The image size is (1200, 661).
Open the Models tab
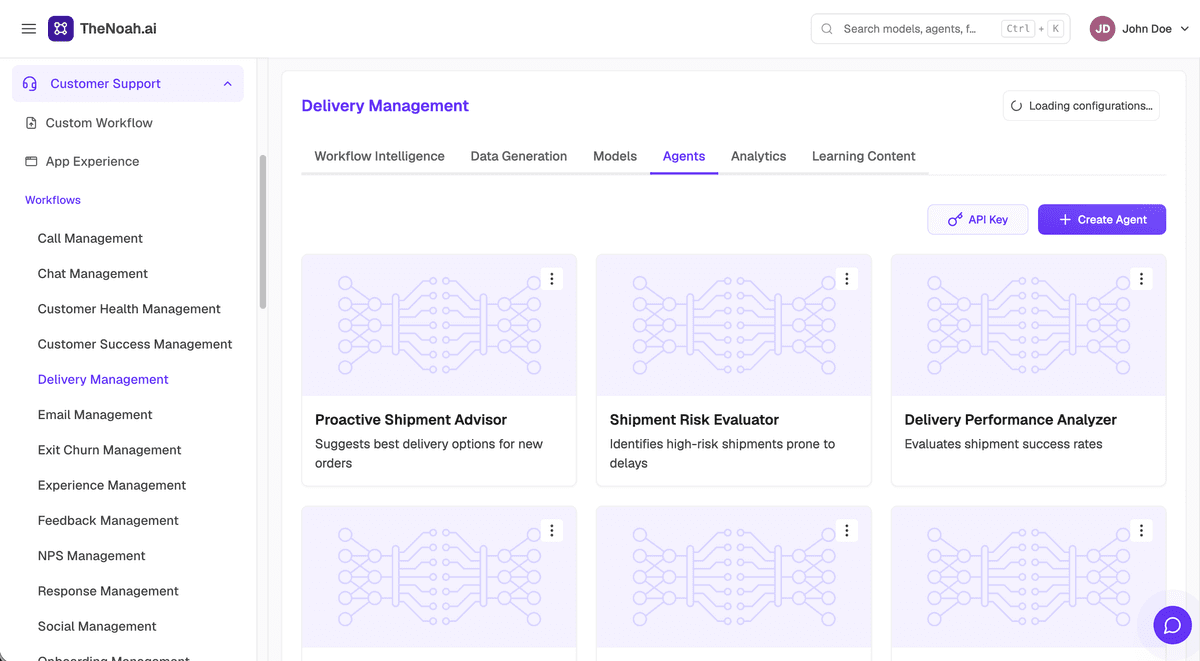pos(615,156)
